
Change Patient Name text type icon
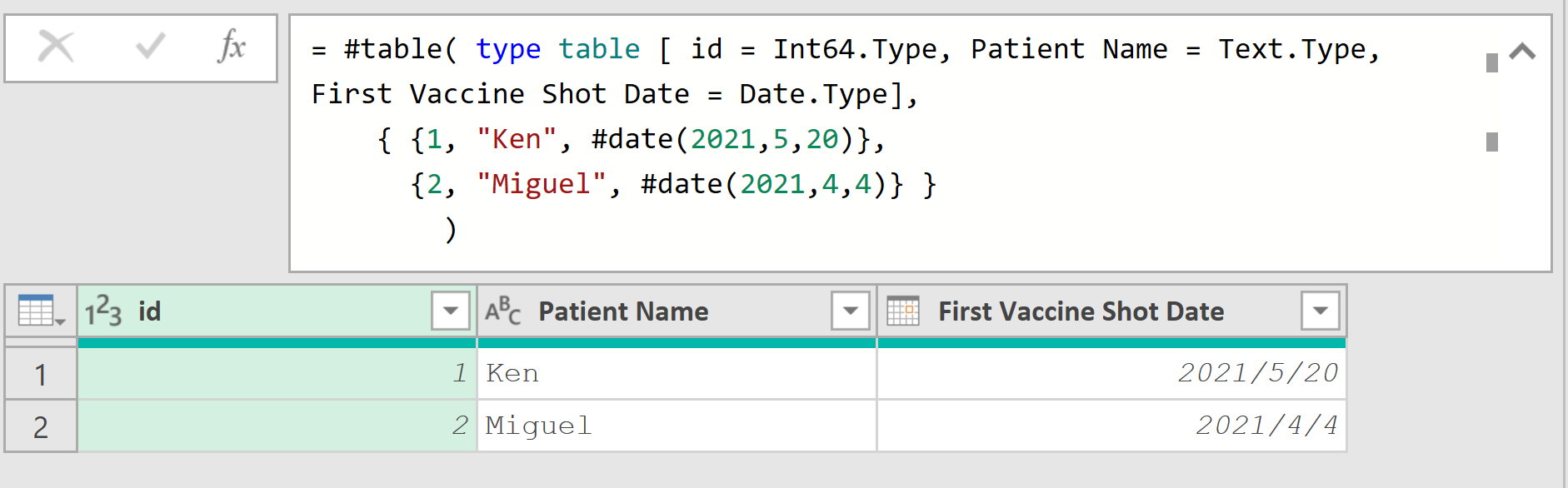[x=503, y=311]
